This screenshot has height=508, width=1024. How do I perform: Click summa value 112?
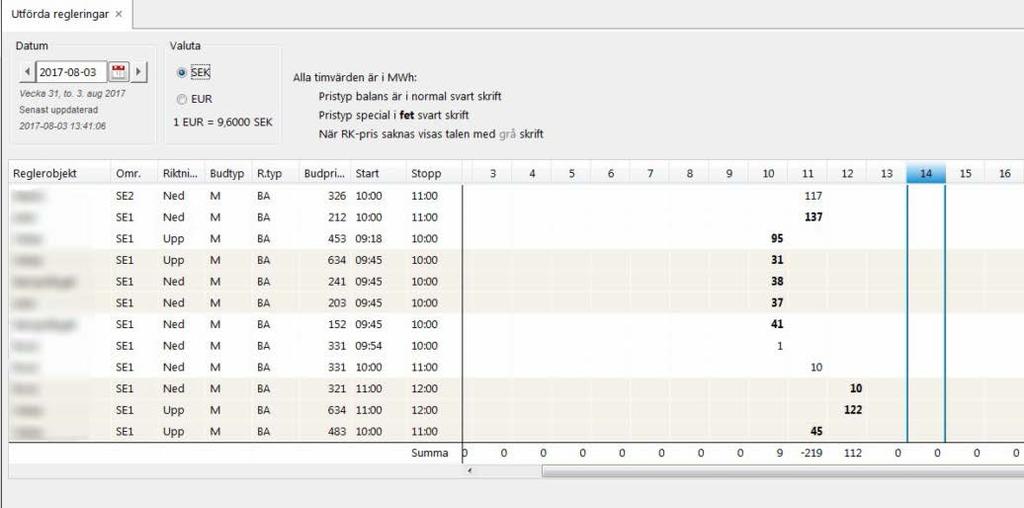pos(853,452)
